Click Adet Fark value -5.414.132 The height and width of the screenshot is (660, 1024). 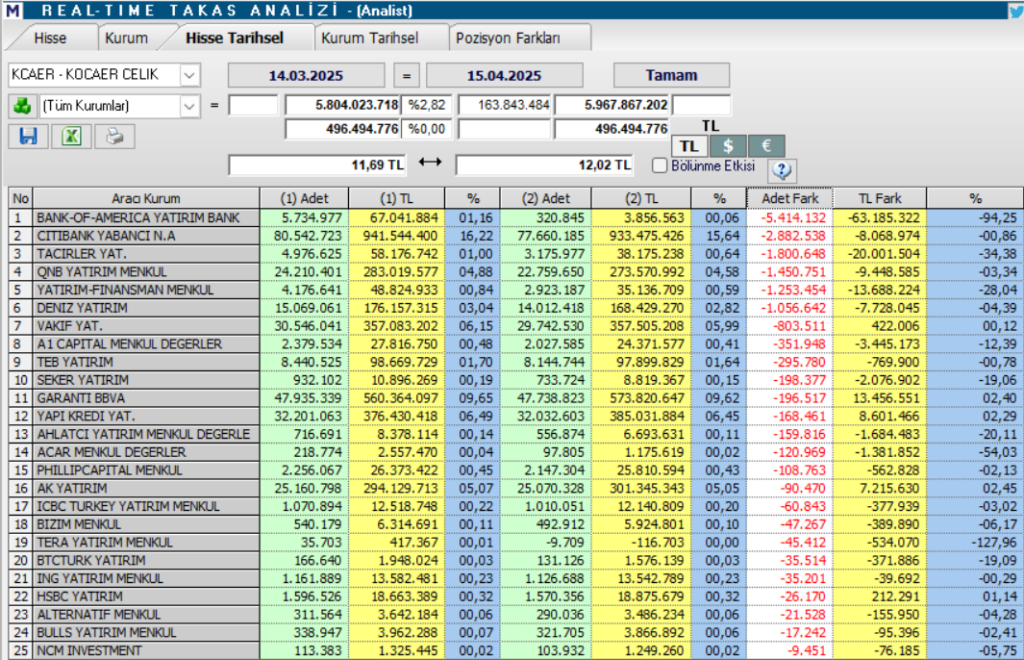[x=790, y=218]
